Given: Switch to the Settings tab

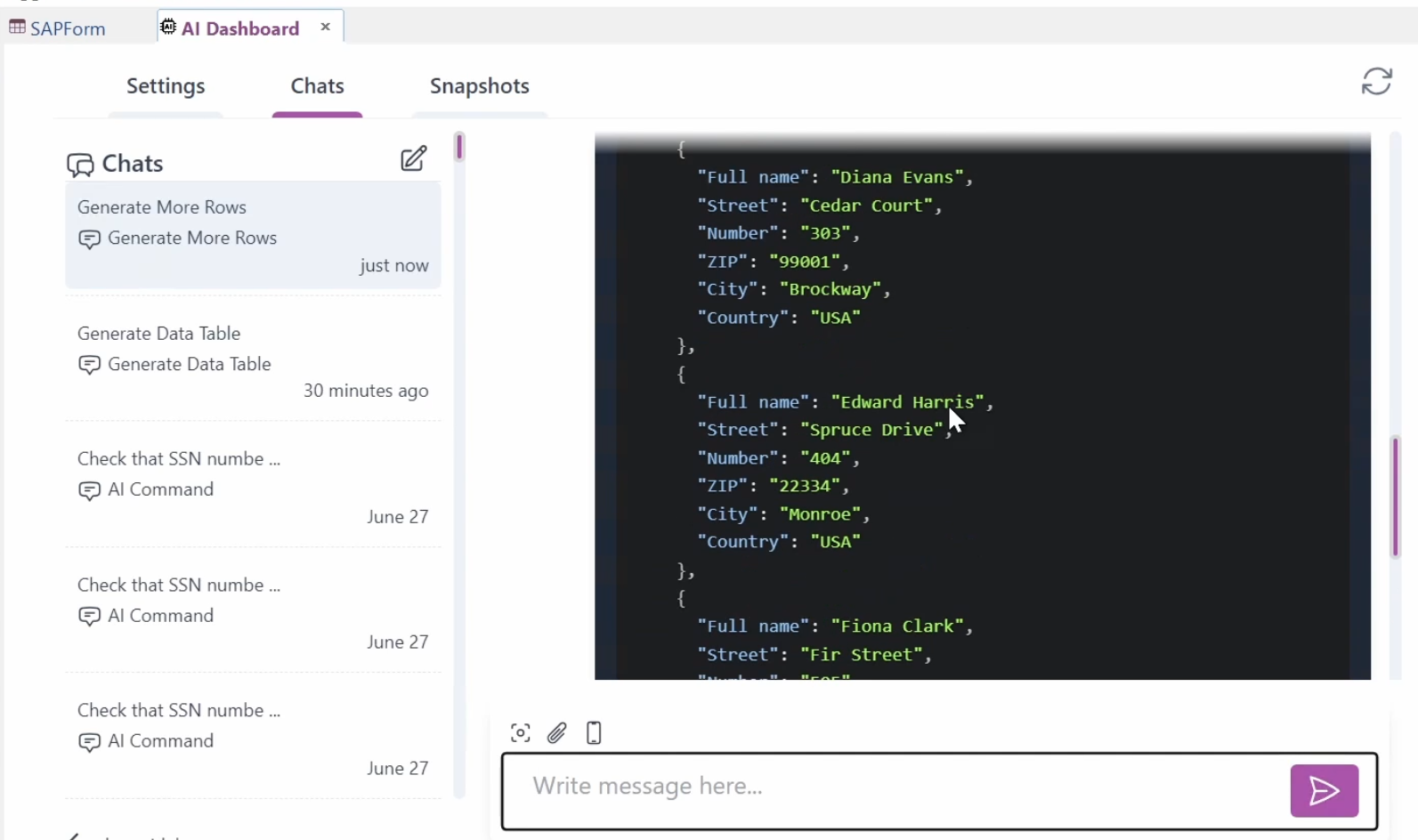Looking at the screenshot, I should click(166, 86).
